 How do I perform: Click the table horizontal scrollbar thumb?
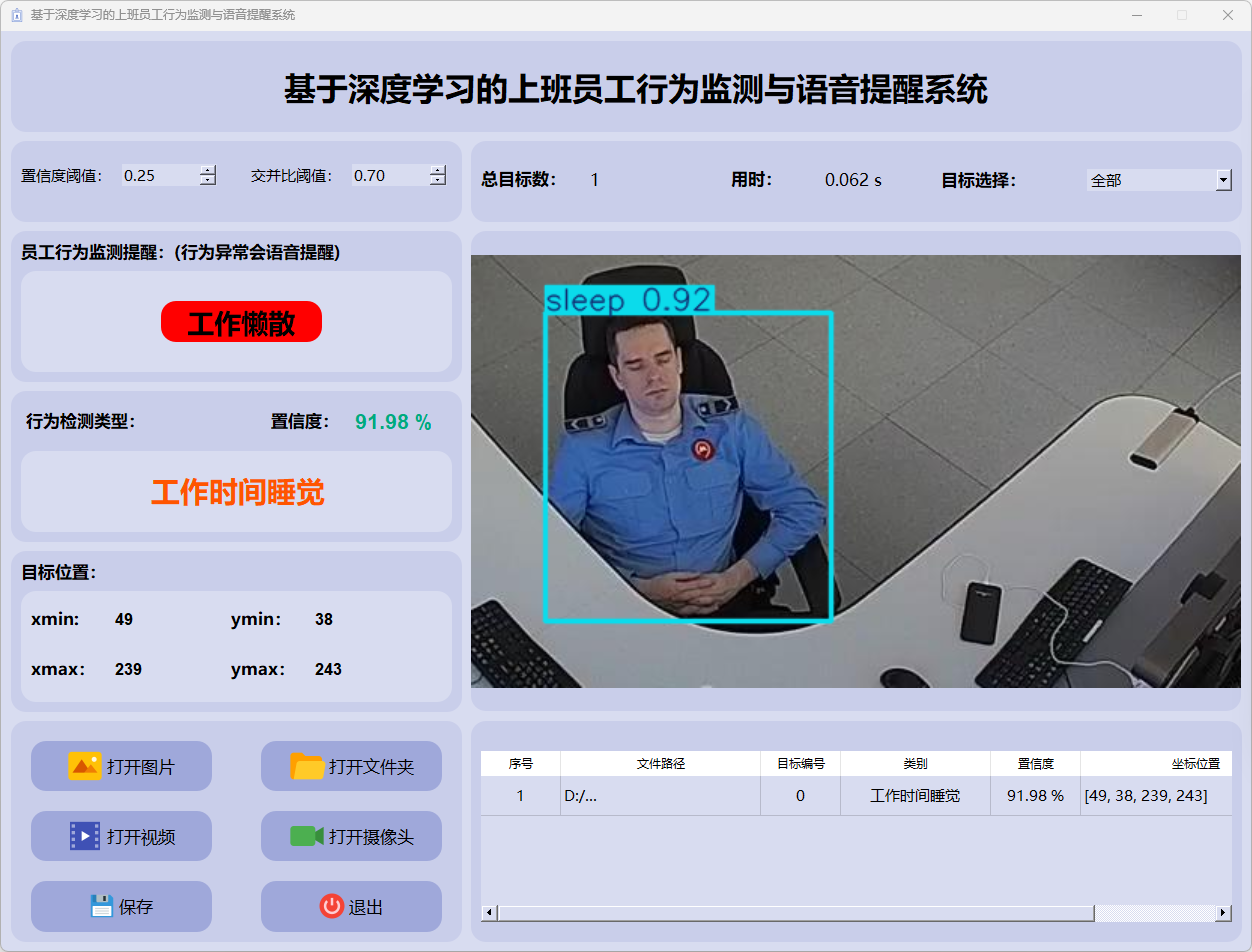point(796,913)
